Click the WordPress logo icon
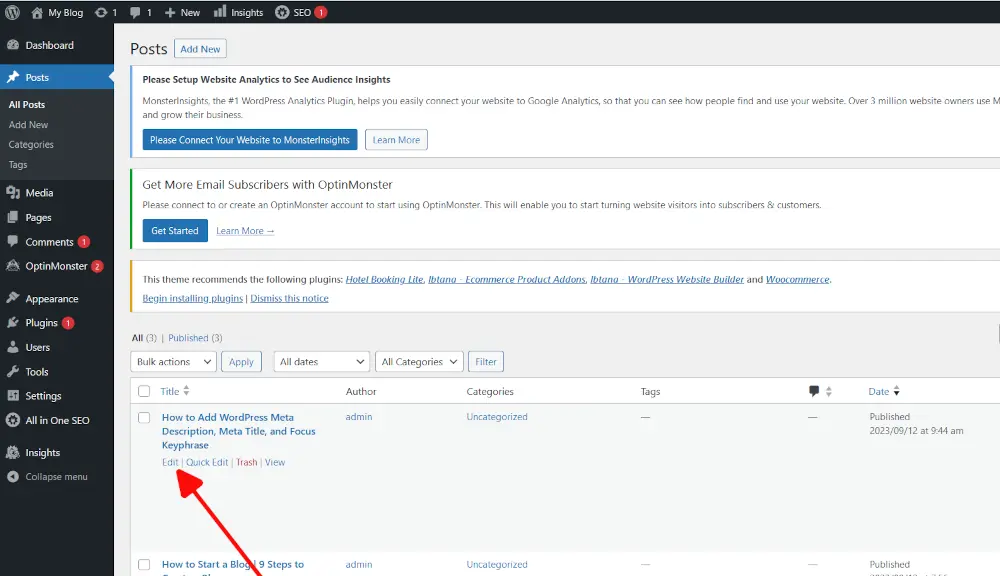Image resolution: width=1000 pixels, height=576 pixels. (x=12, y=12)
